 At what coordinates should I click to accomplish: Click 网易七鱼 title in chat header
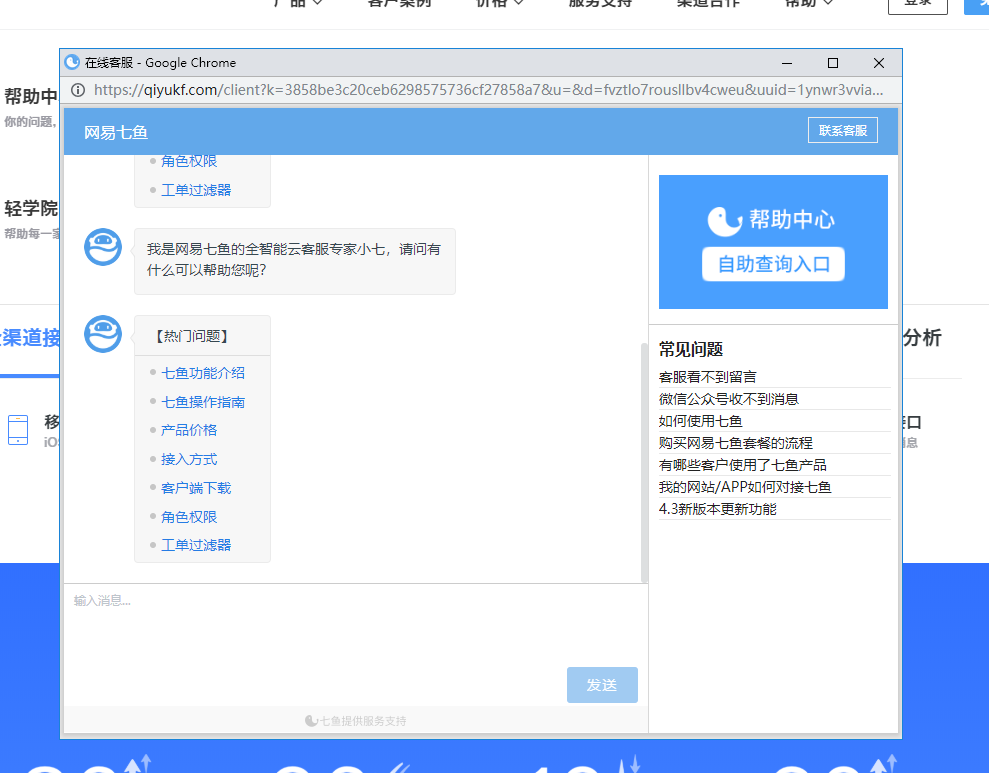pos(115,132)
